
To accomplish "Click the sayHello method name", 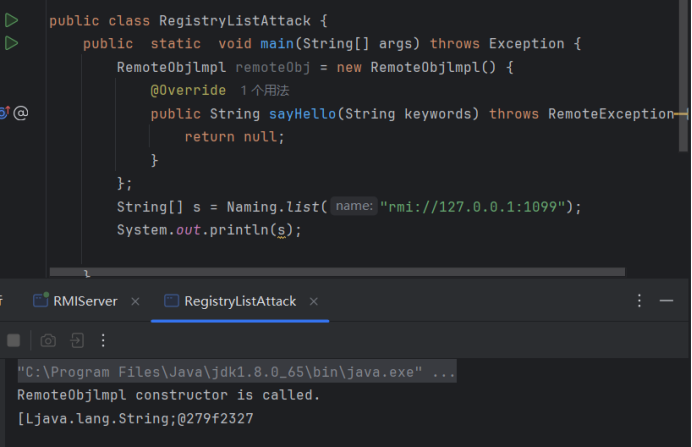I will (300, 113).
